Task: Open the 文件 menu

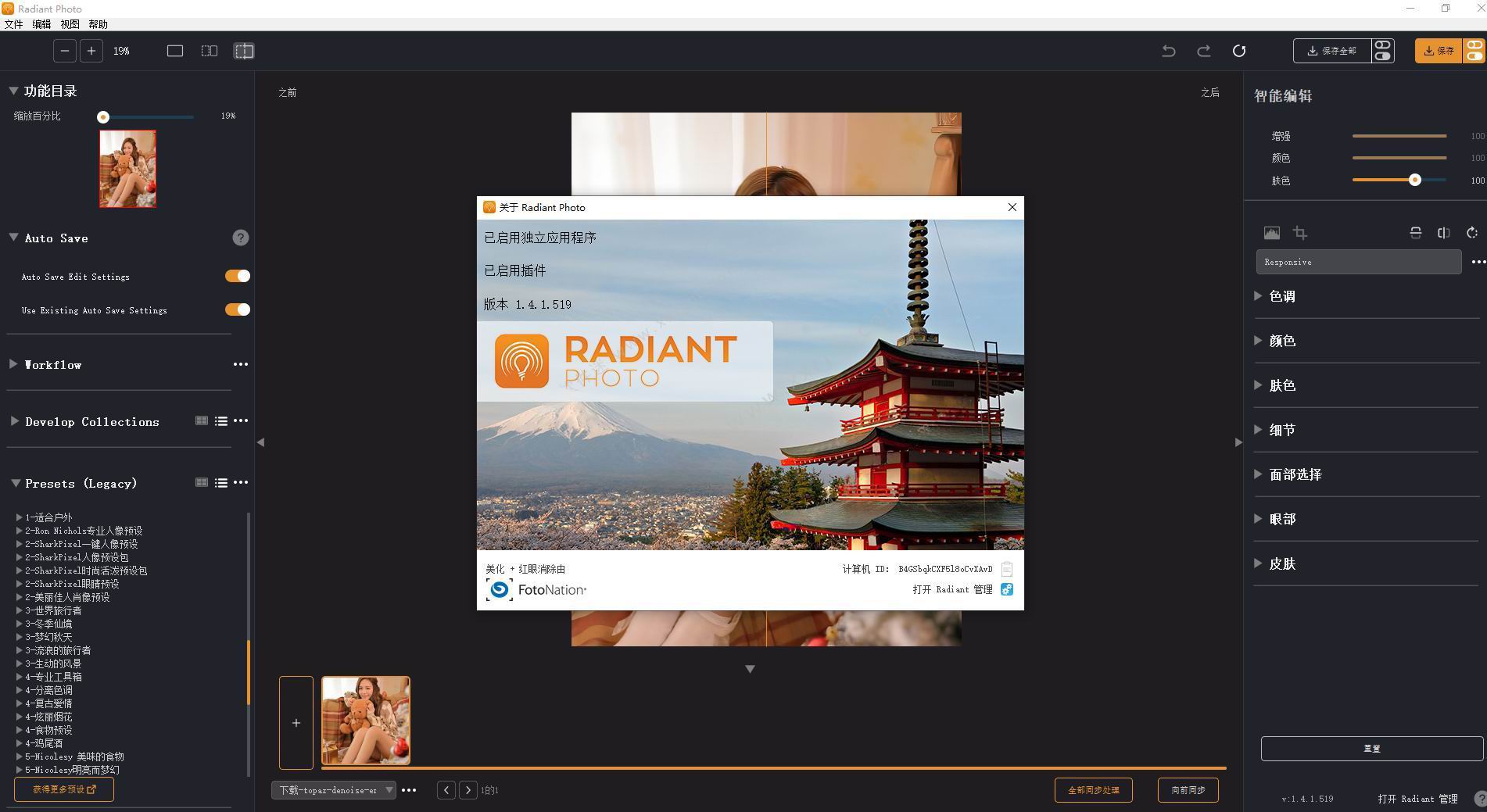Action: coord(13,24)
